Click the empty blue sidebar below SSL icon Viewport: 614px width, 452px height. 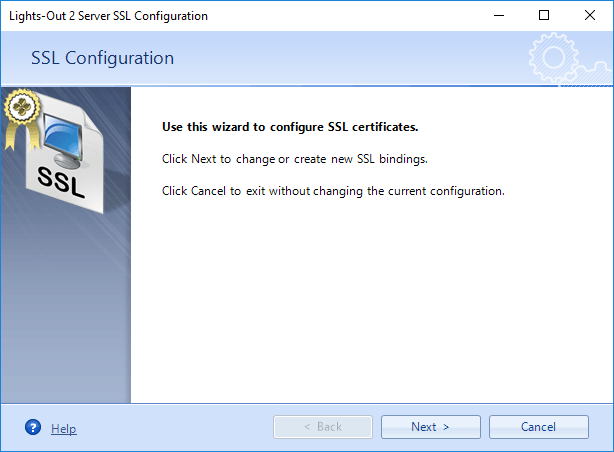[66, 309]
